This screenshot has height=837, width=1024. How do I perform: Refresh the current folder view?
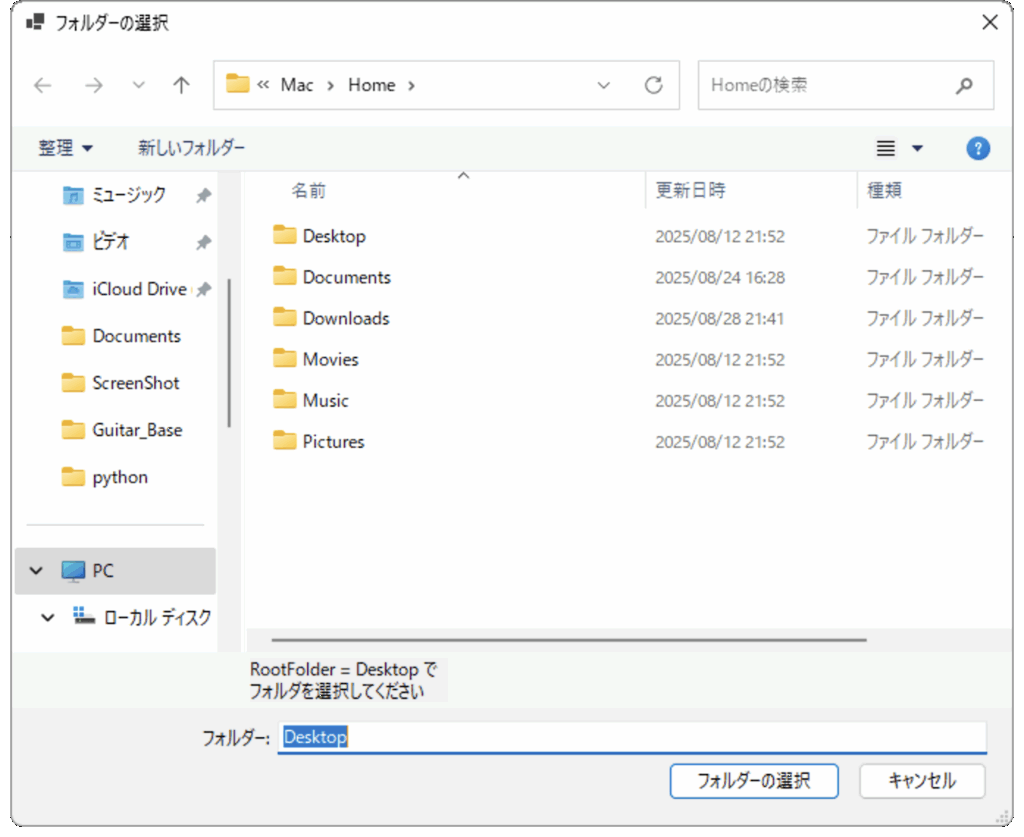click(655, 85)
